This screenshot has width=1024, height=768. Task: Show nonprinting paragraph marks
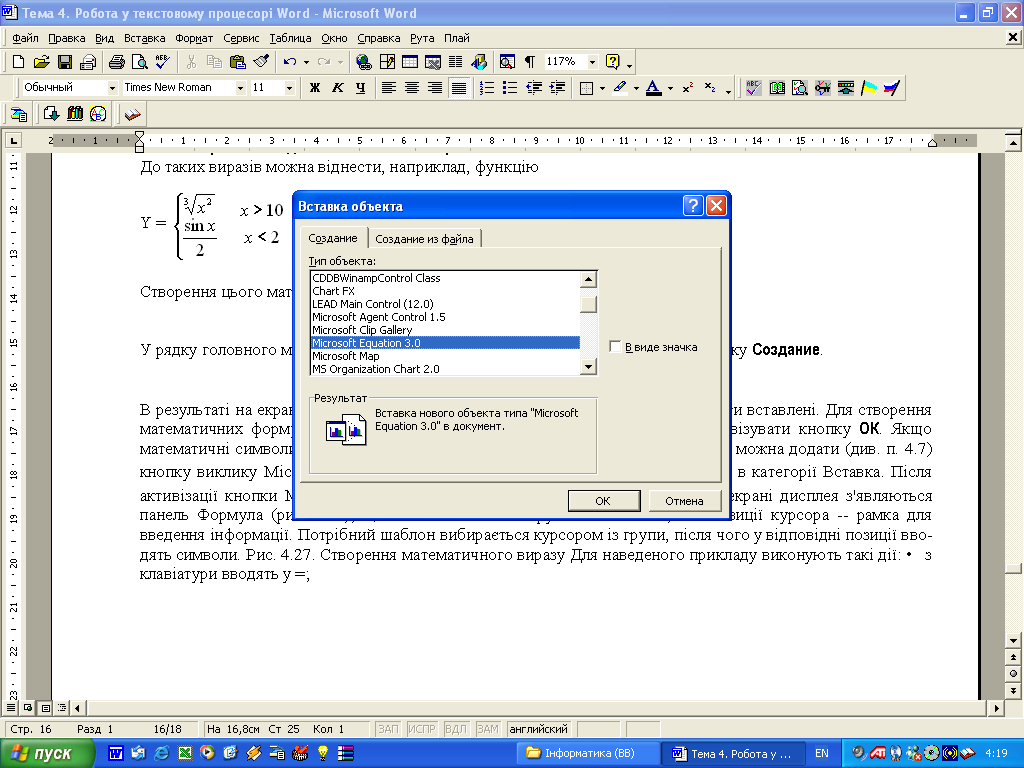click(x=530, y=62)
